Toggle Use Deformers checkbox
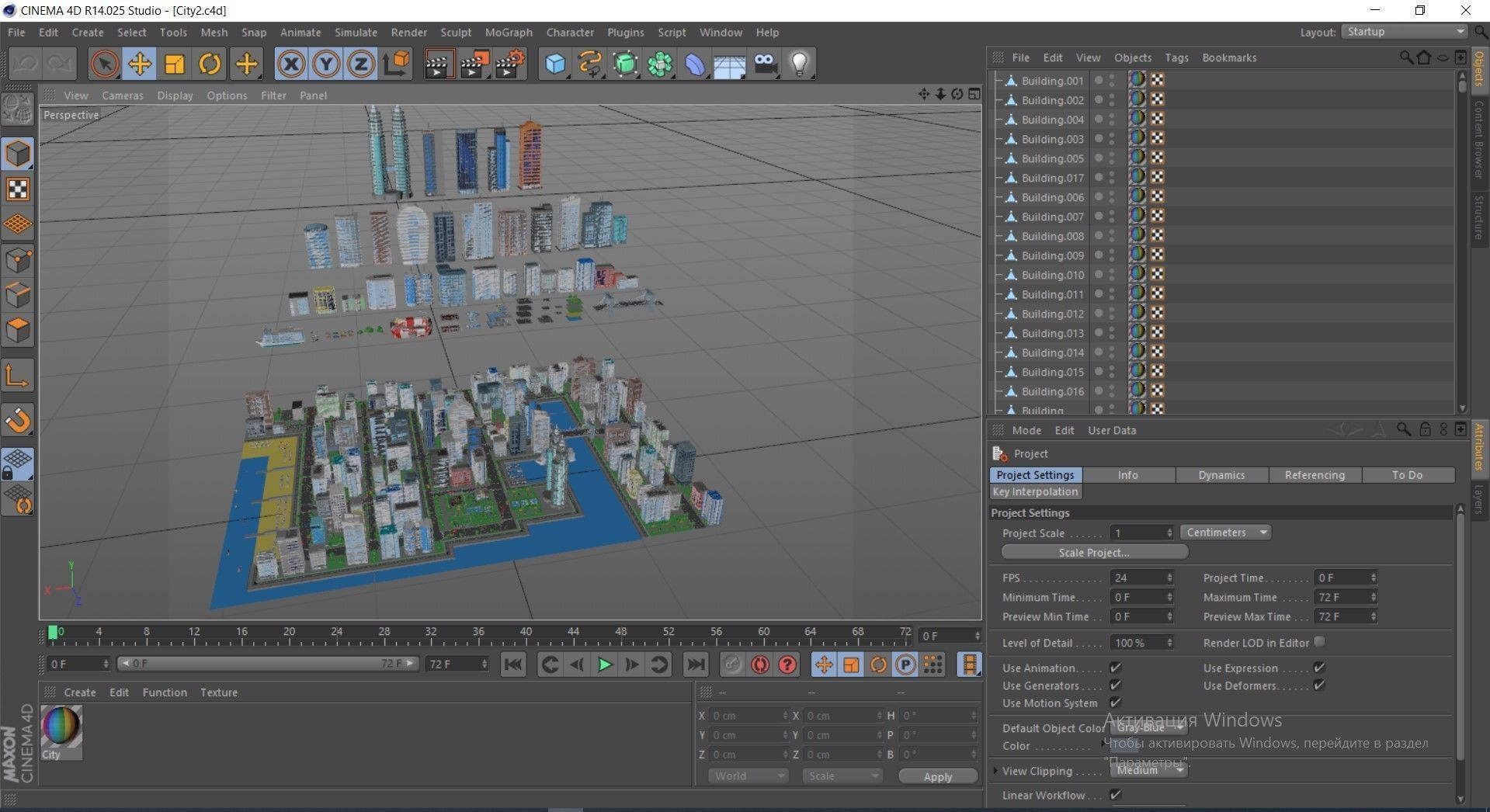Screen dimensions: 1490x812 [1319, 685]
